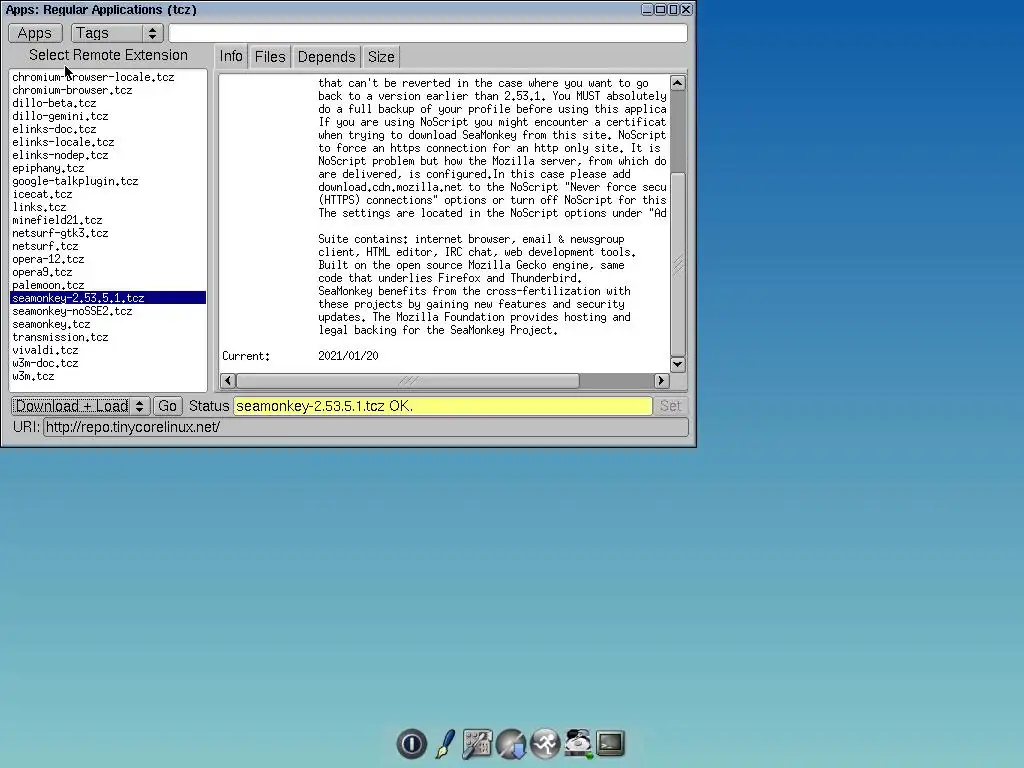Select chromium-browser.tcz in the list
The height and width of the screenshot is (768, 1024).
[x=108, y=90]
